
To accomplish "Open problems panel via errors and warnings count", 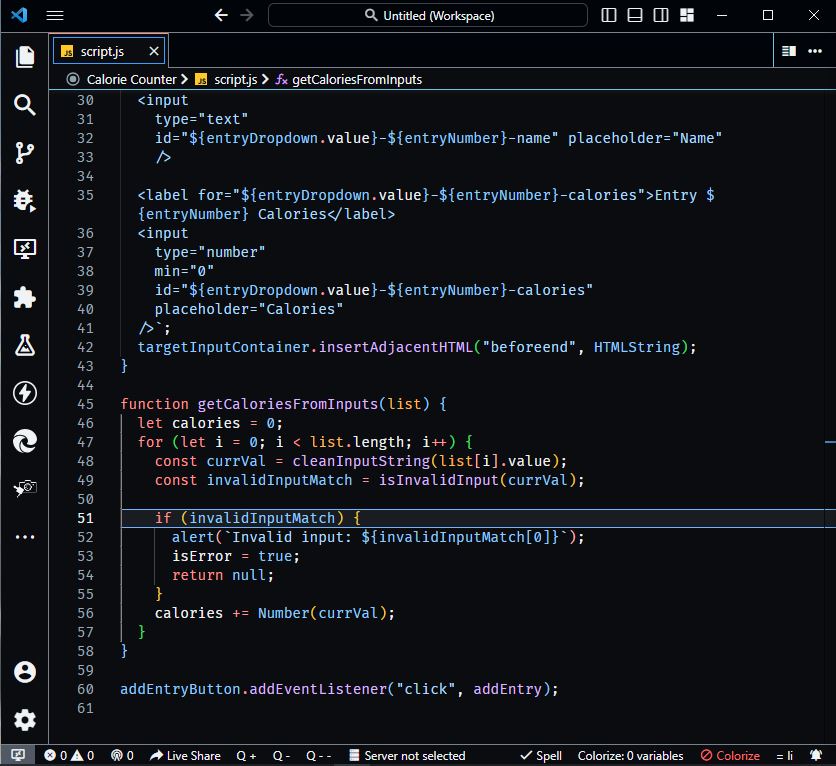I will point(69,755).
